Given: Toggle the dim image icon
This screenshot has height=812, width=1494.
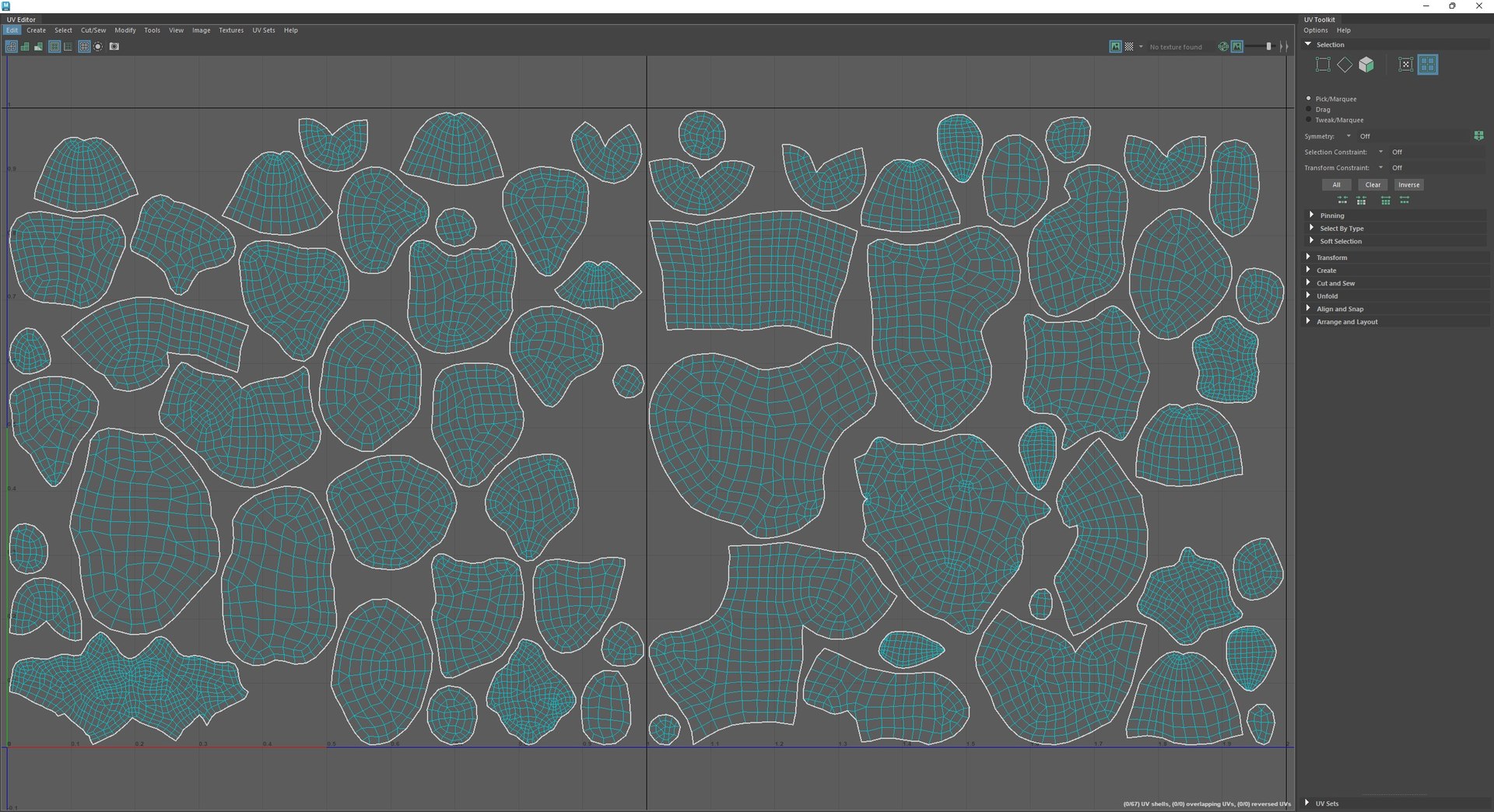Looking at the screenshot, I should pos(1236,47).
